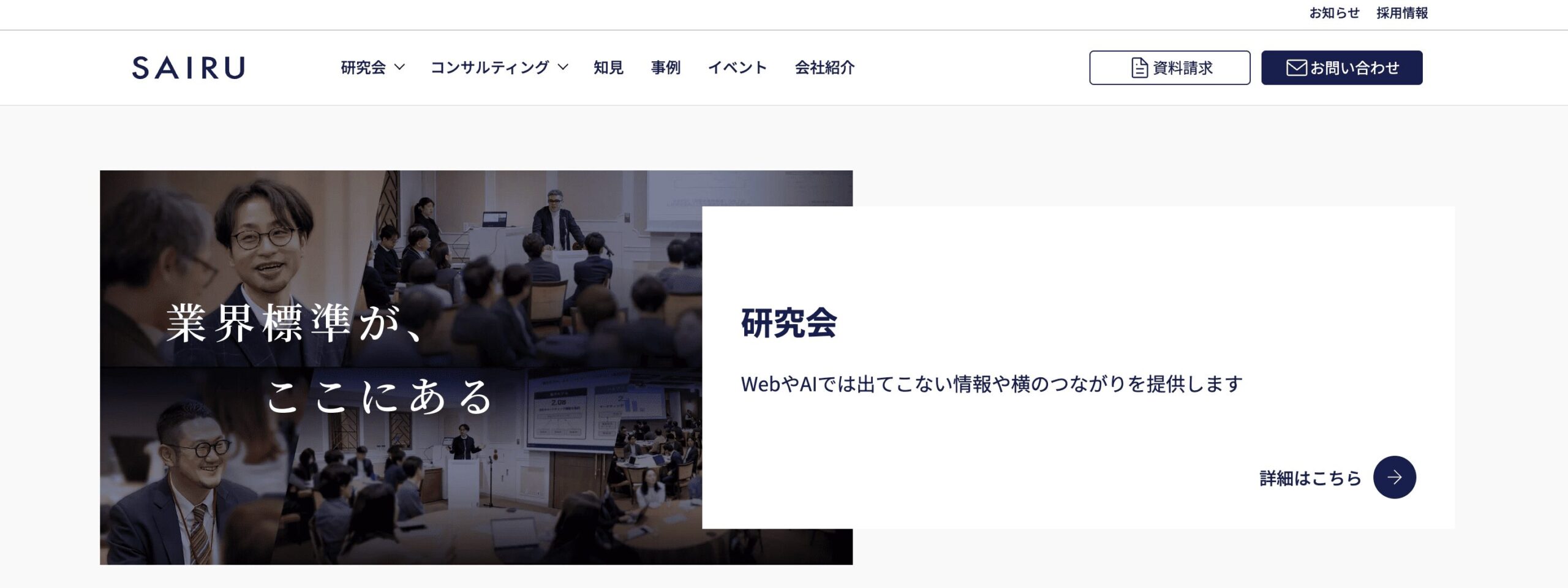Click the お問い合わせ button label

pyautogui.click(x=1354, y=67)
